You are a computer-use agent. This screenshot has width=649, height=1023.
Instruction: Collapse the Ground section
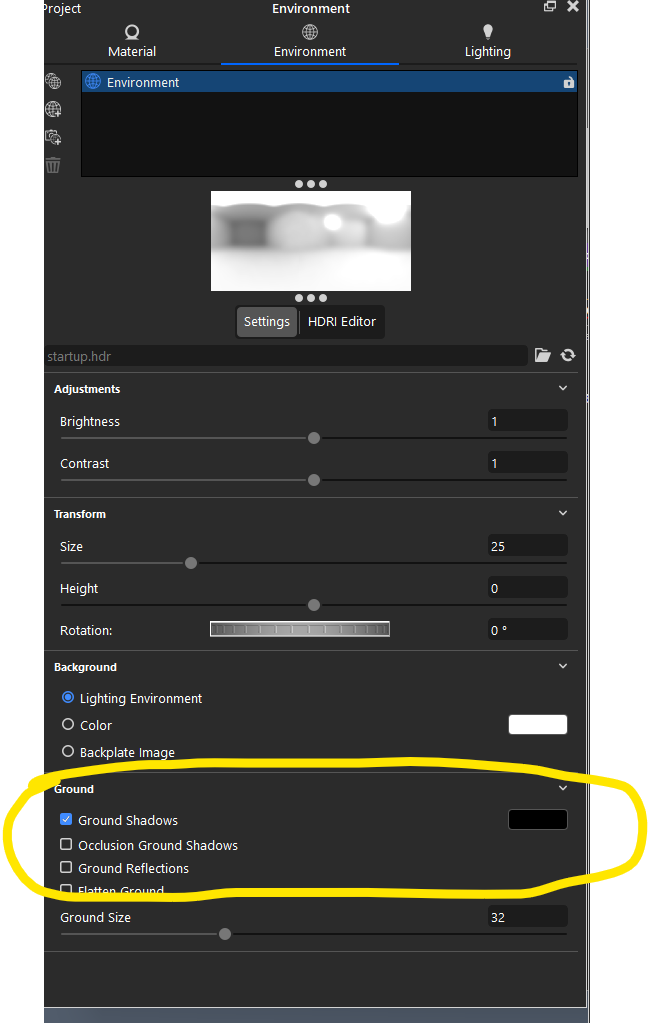point(563,788)
